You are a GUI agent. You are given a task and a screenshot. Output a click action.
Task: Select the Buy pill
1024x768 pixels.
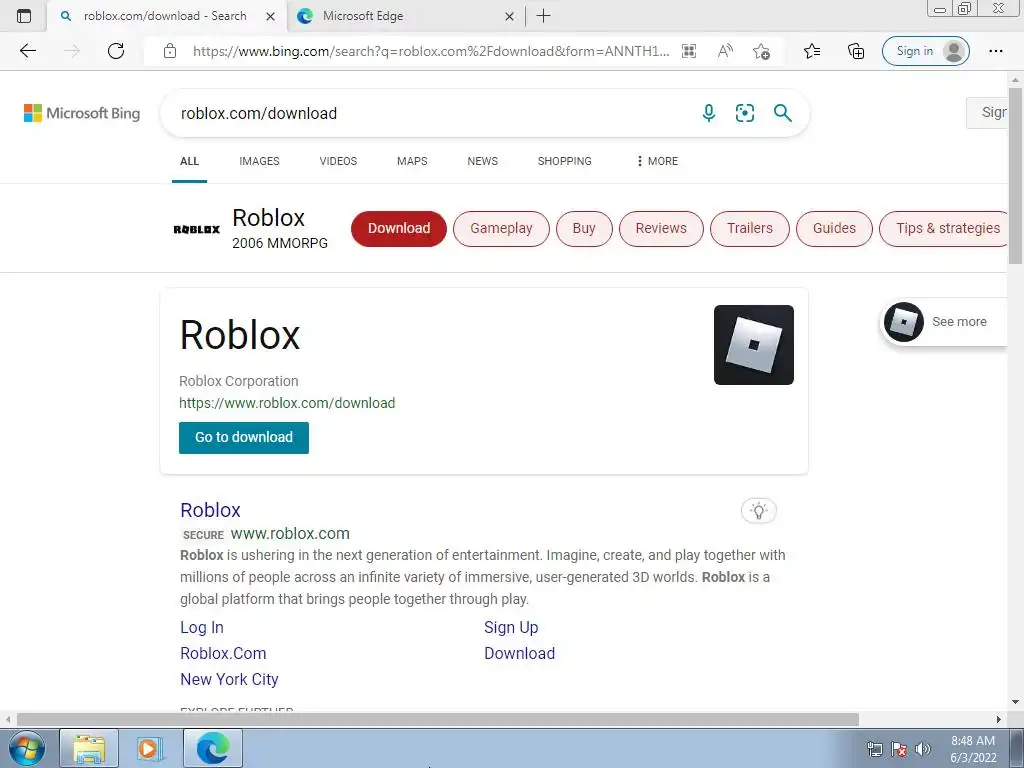click(584, 229)
